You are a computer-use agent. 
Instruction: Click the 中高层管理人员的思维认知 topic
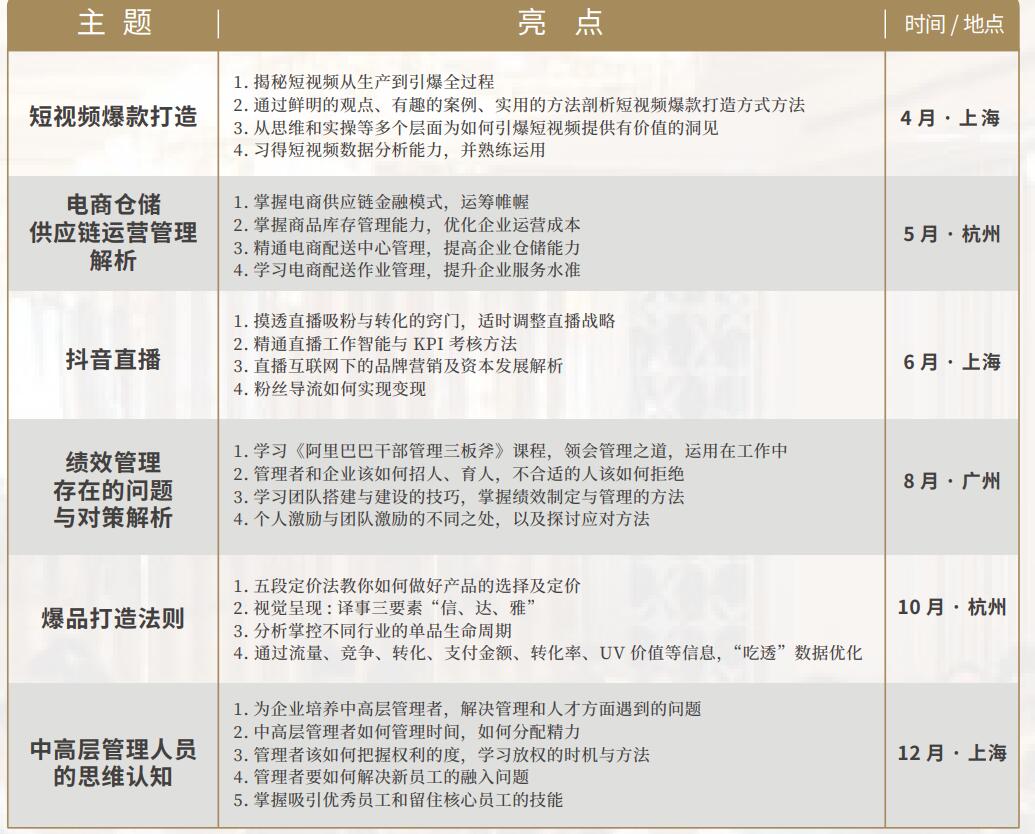coord(114,762)
